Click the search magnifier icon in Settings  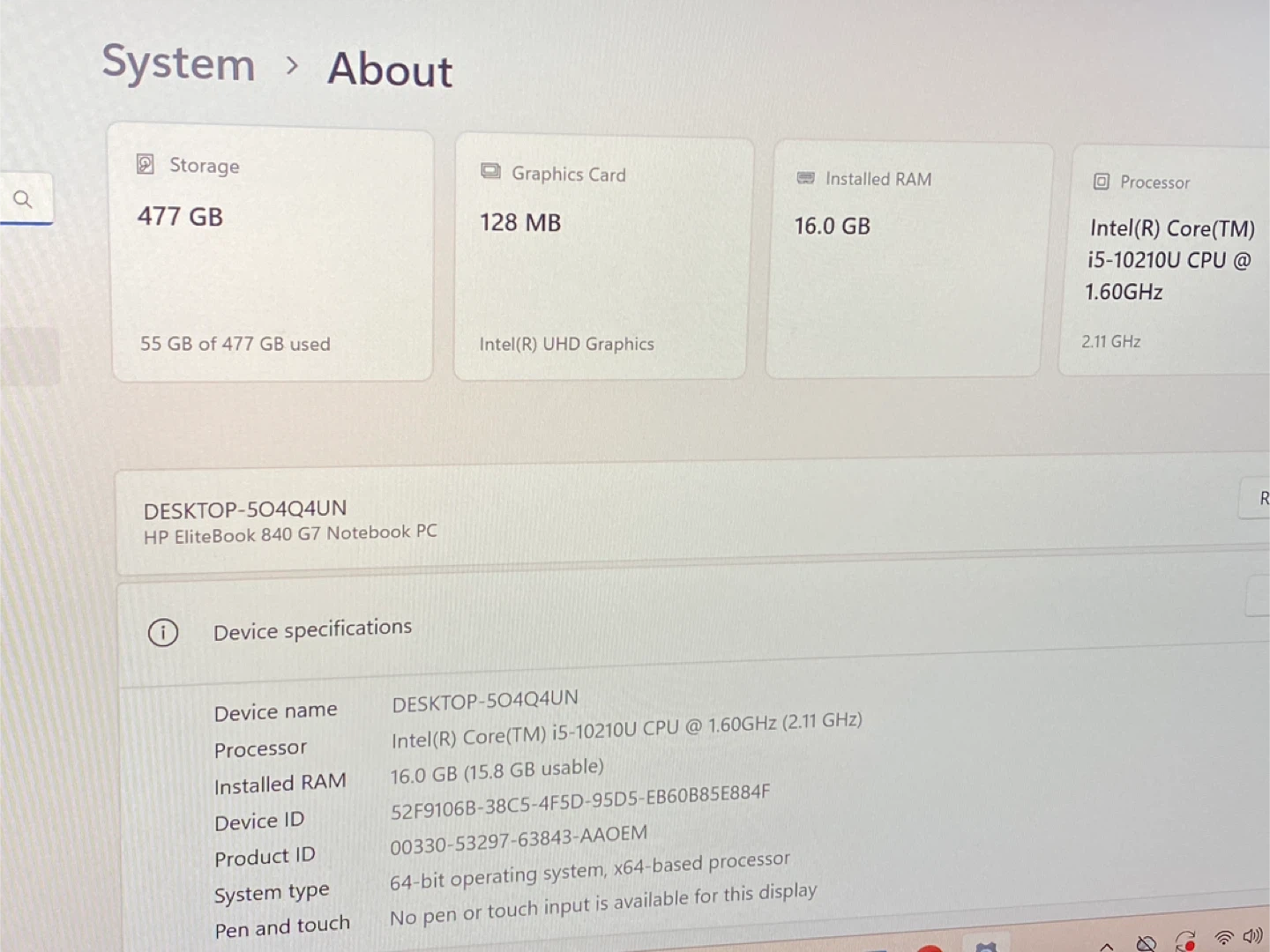tap(23, 199)
